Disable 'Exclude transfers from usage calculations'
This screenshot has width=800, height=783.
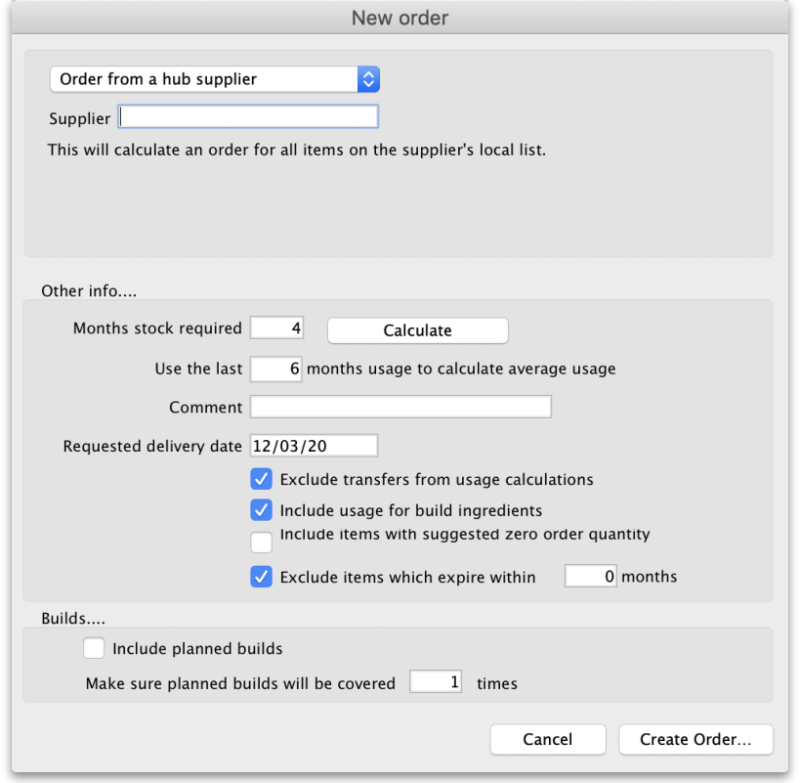pyautogui.click(x=261, y=479)
